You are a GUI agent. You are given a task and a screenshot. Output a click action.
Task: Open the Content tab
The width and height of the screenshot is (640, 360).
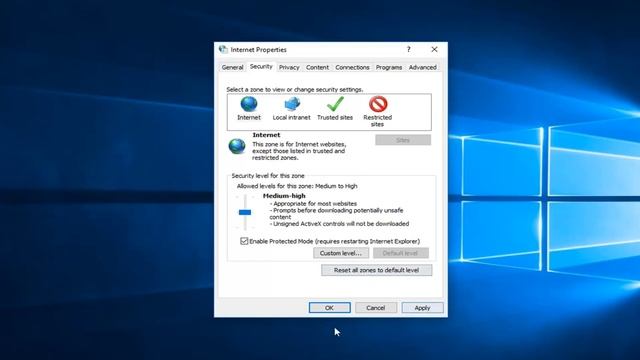317,67
